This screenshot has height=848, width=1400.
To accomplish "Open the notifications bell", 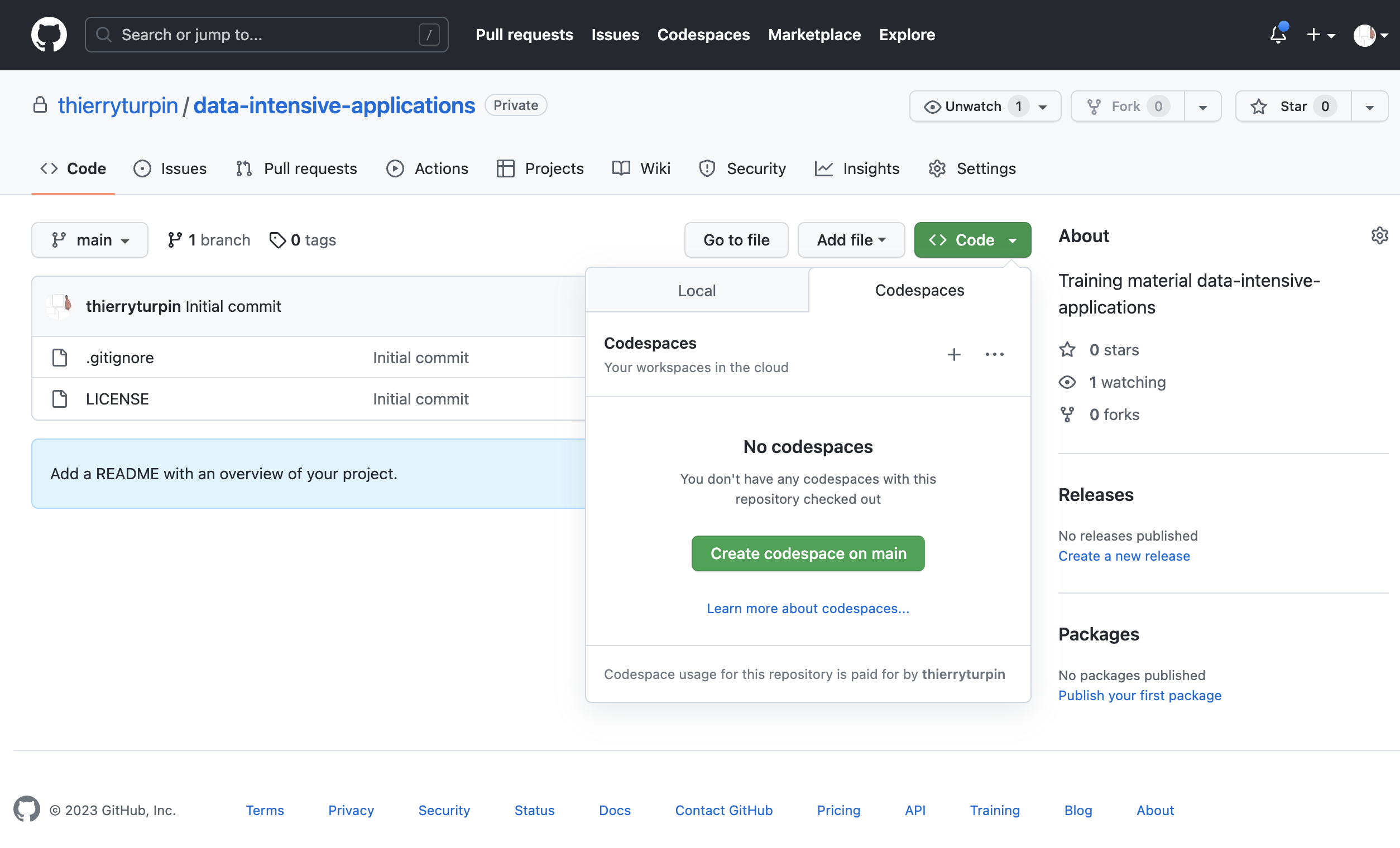I will pos(1278,35).
